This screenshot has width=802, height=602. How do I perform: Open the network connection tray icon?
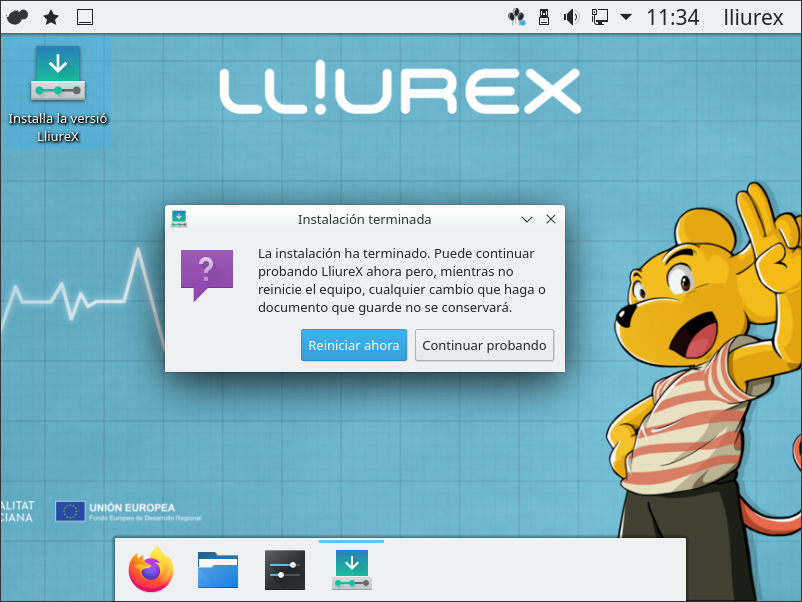tap(600, 17)
